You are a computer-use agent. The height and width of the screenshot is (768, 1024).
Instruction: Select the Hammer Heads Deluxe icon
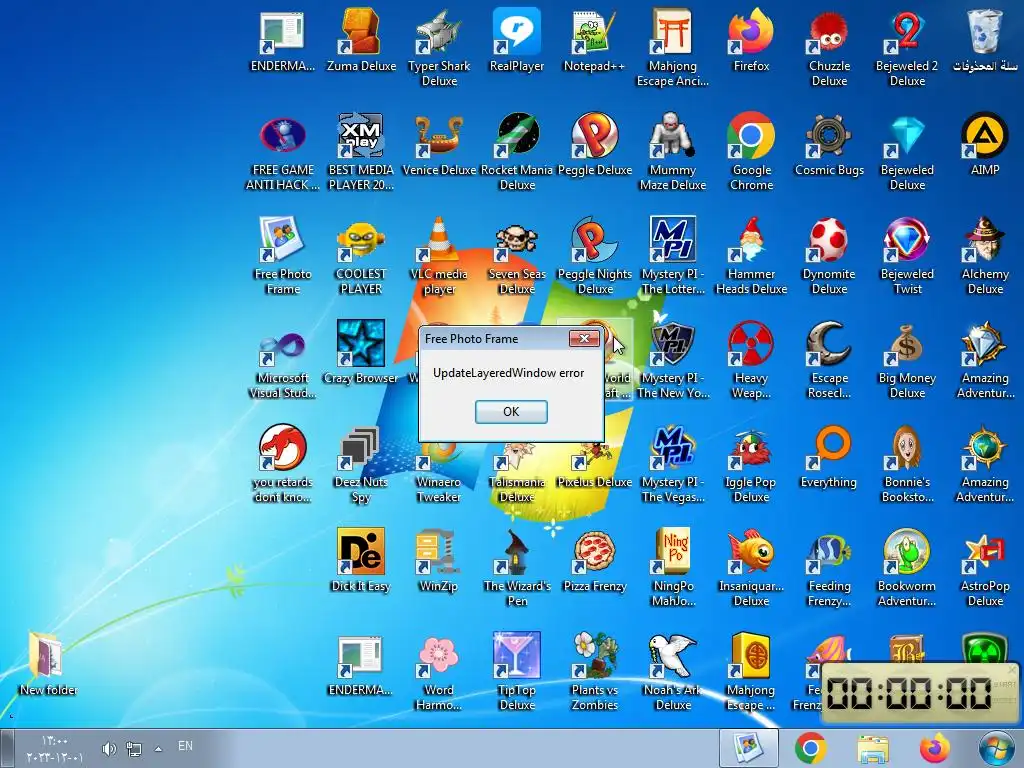click(x=751, y=255)
